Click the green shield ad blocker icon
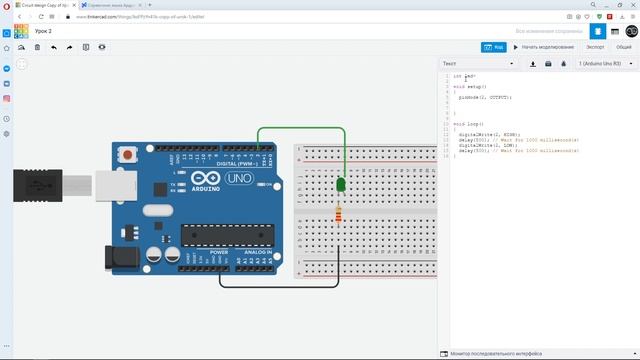Image resolution: width=640 pixels, height=360 pixels. pyautogui.click(x=599, y=17)
